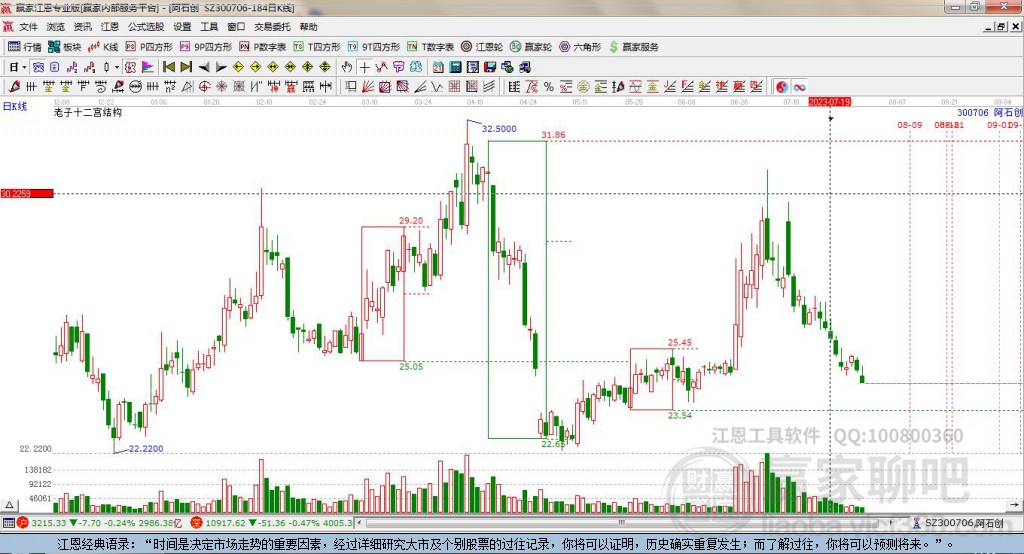Expand volume panel with triangle button

click(9, 505)
